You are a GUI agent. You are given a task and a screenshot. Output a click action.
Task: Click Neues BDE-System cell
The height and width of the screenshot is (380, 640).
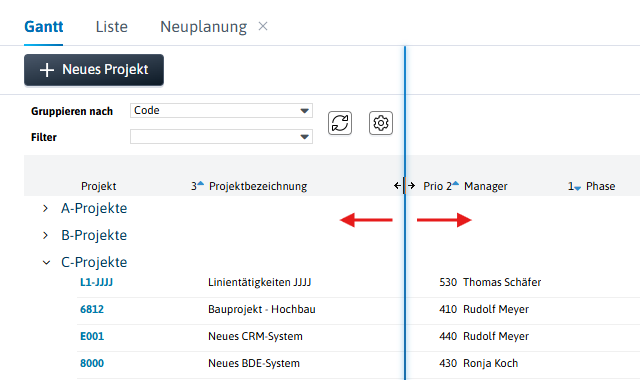point(254,363)
